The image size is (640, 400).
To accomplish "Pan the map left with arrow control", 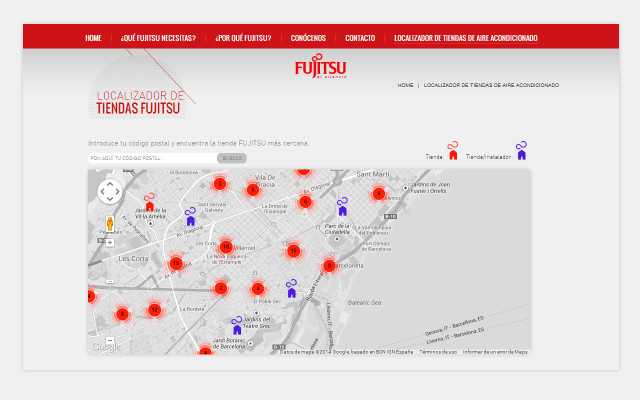I will tap(102, 191).
